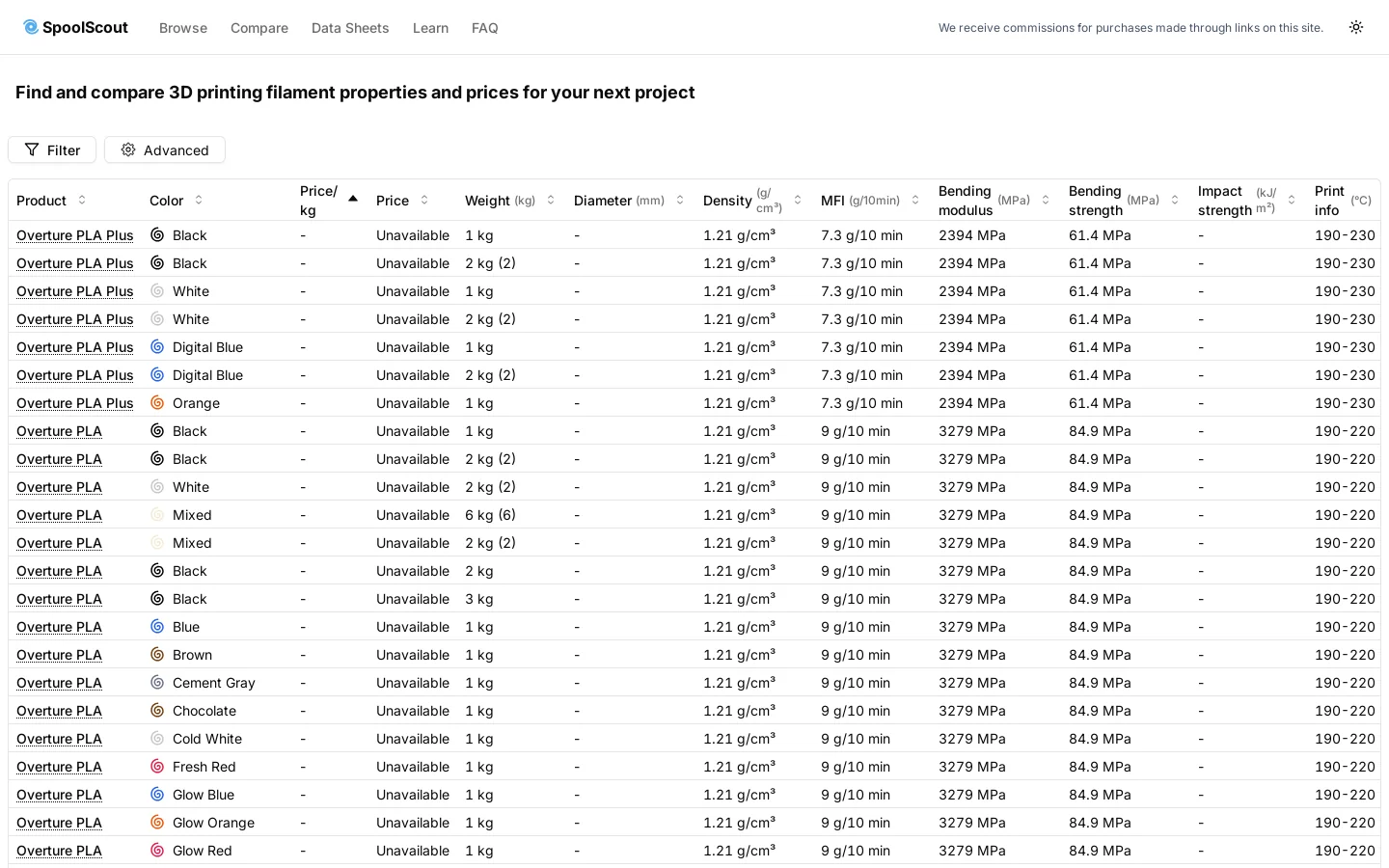1389x868 pixels.
Task: Sort by Bending modulus column arrows
Action: pos(1046,200)
